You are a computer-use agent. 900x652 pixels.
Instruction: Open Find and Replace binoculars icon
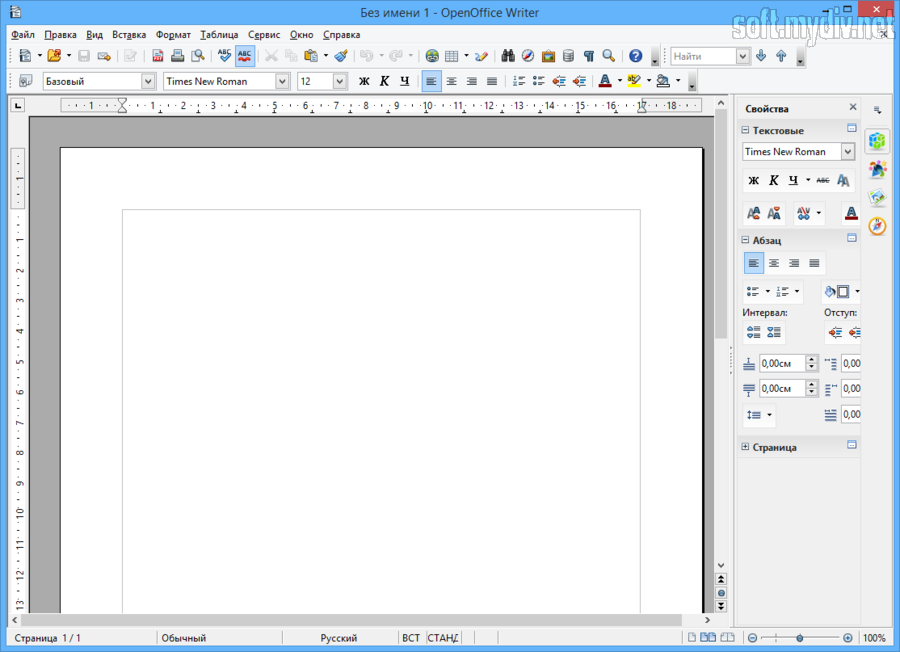(508, 56)
